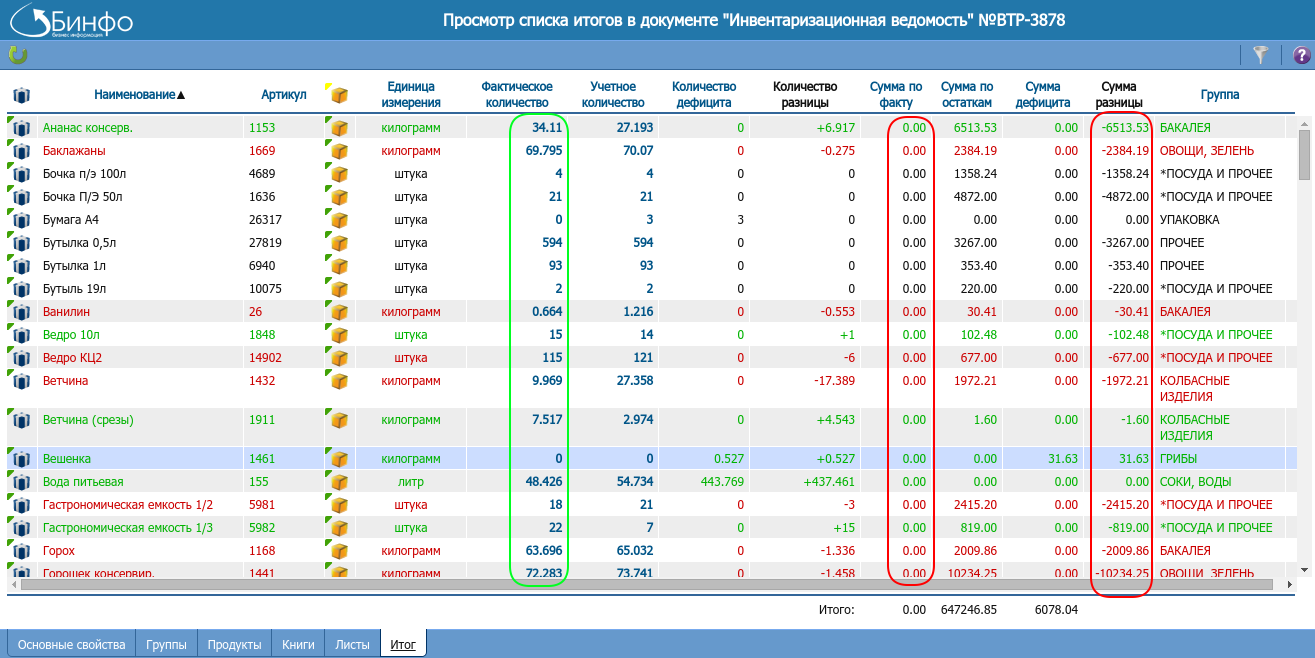Sort by Фактическое количество column header
Viewport: 1315px width, 658px height.
517,95
